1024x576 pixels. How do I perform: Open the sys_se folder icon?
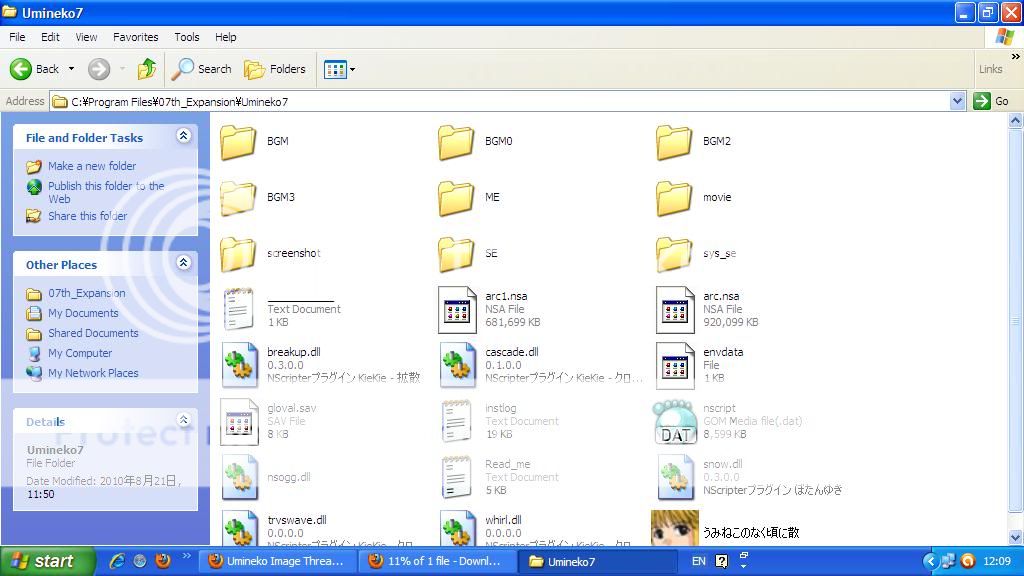[x=674, y=254]
